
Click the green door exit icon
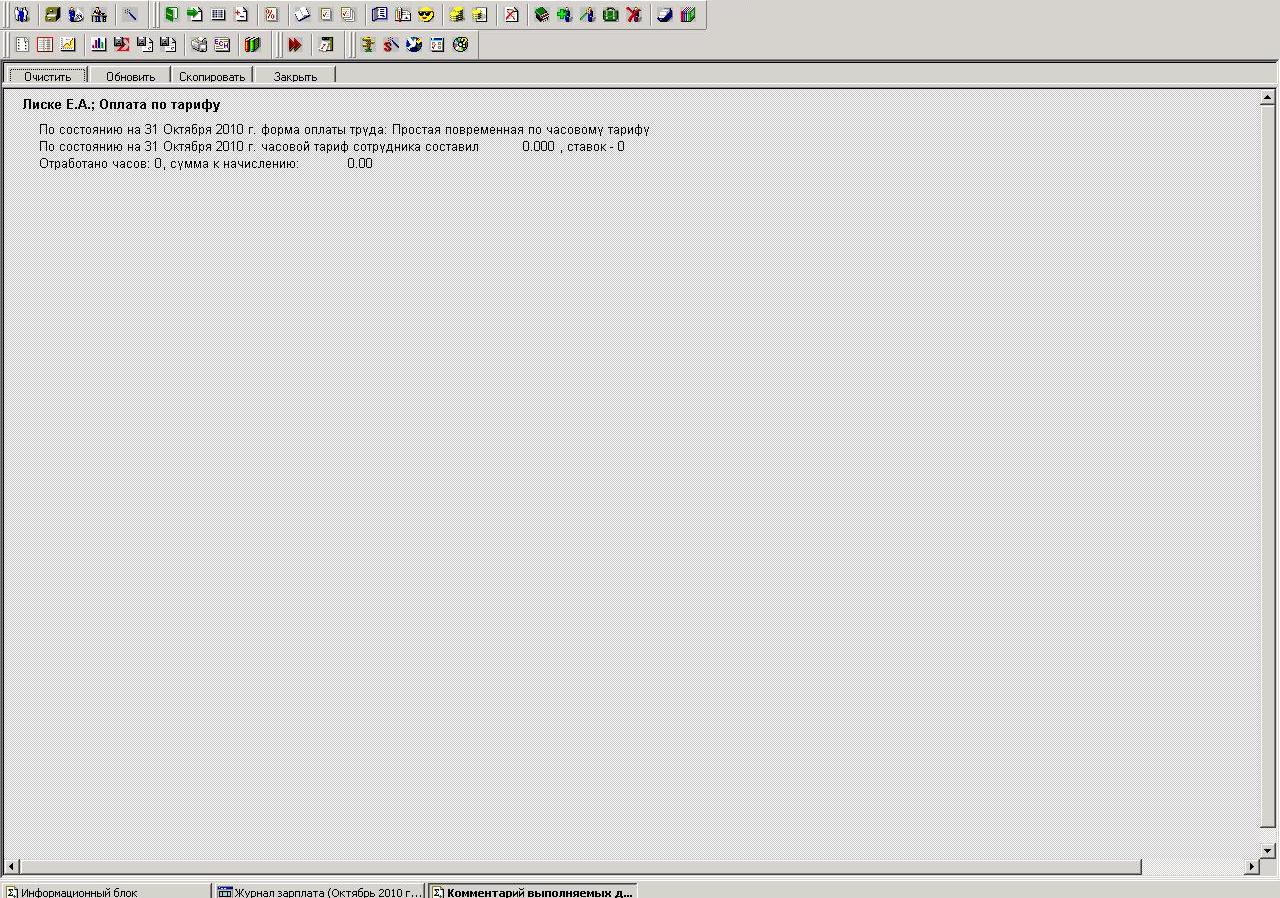171,15
